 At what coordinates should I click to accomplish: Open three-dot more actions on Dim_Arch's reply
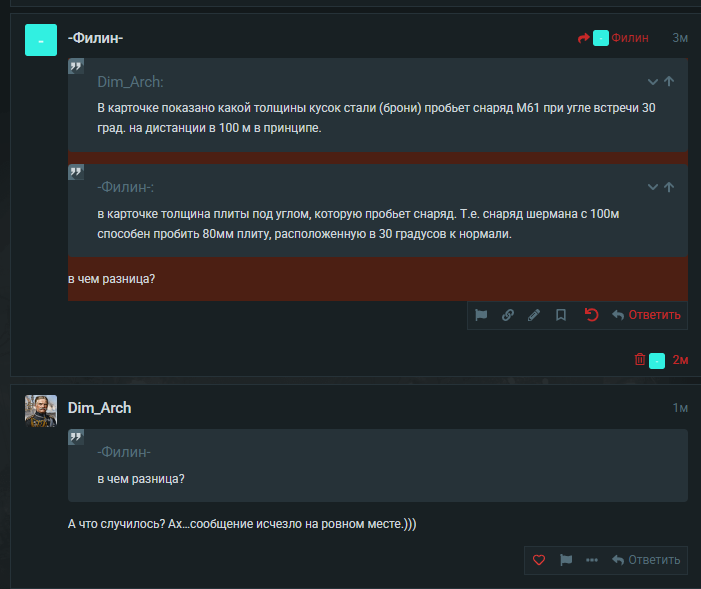592,560
